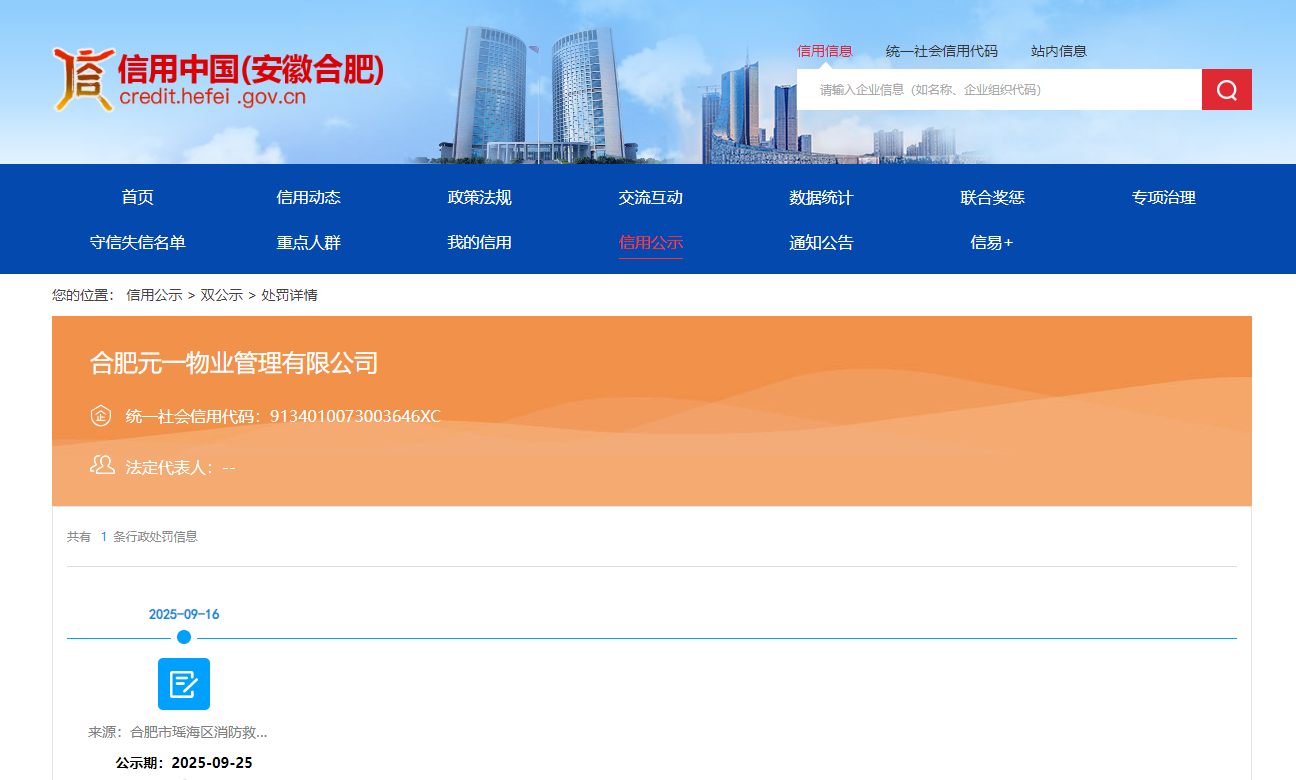
Task: Select the 2025-09-16 timeline dot
Action: pyautogui.click(x=184, y=637)
